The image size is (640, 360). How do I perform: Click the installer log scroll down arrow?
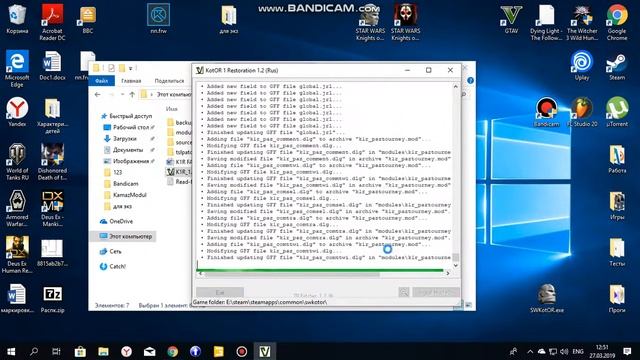click(x=456, y=265)
